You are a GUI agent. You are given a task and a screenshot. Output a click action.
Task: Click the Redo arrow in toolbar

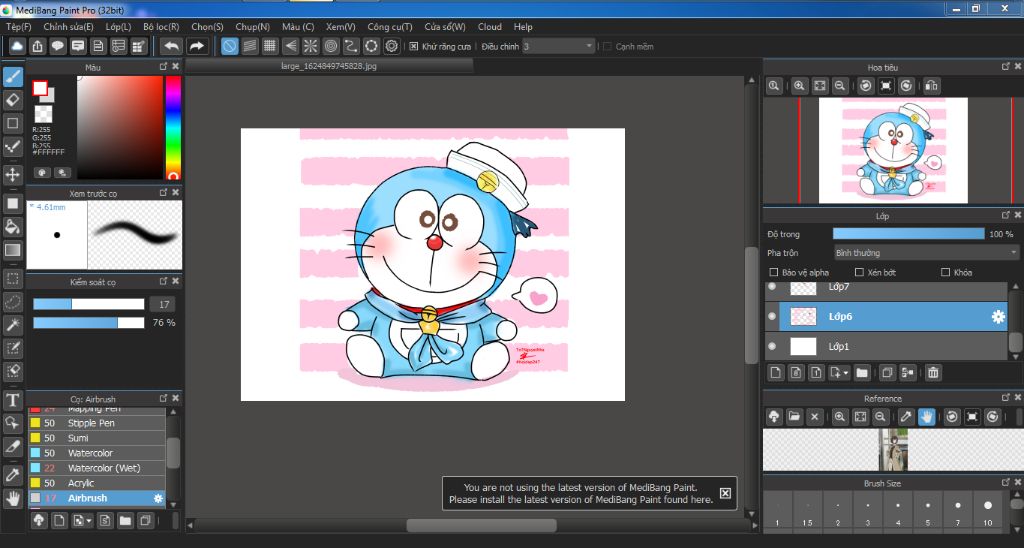[x=196, y=46]
